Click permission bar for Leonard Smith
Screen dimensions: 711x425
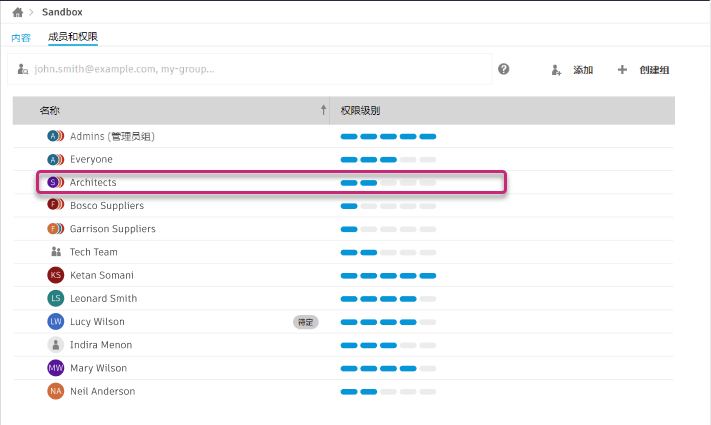(388, 299)
